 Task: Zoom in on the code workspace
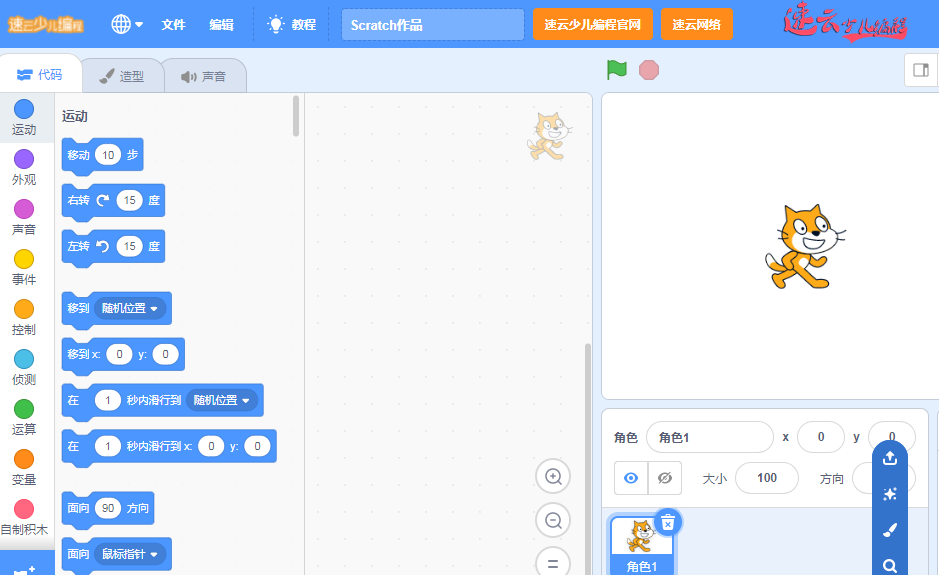point(552,477)
